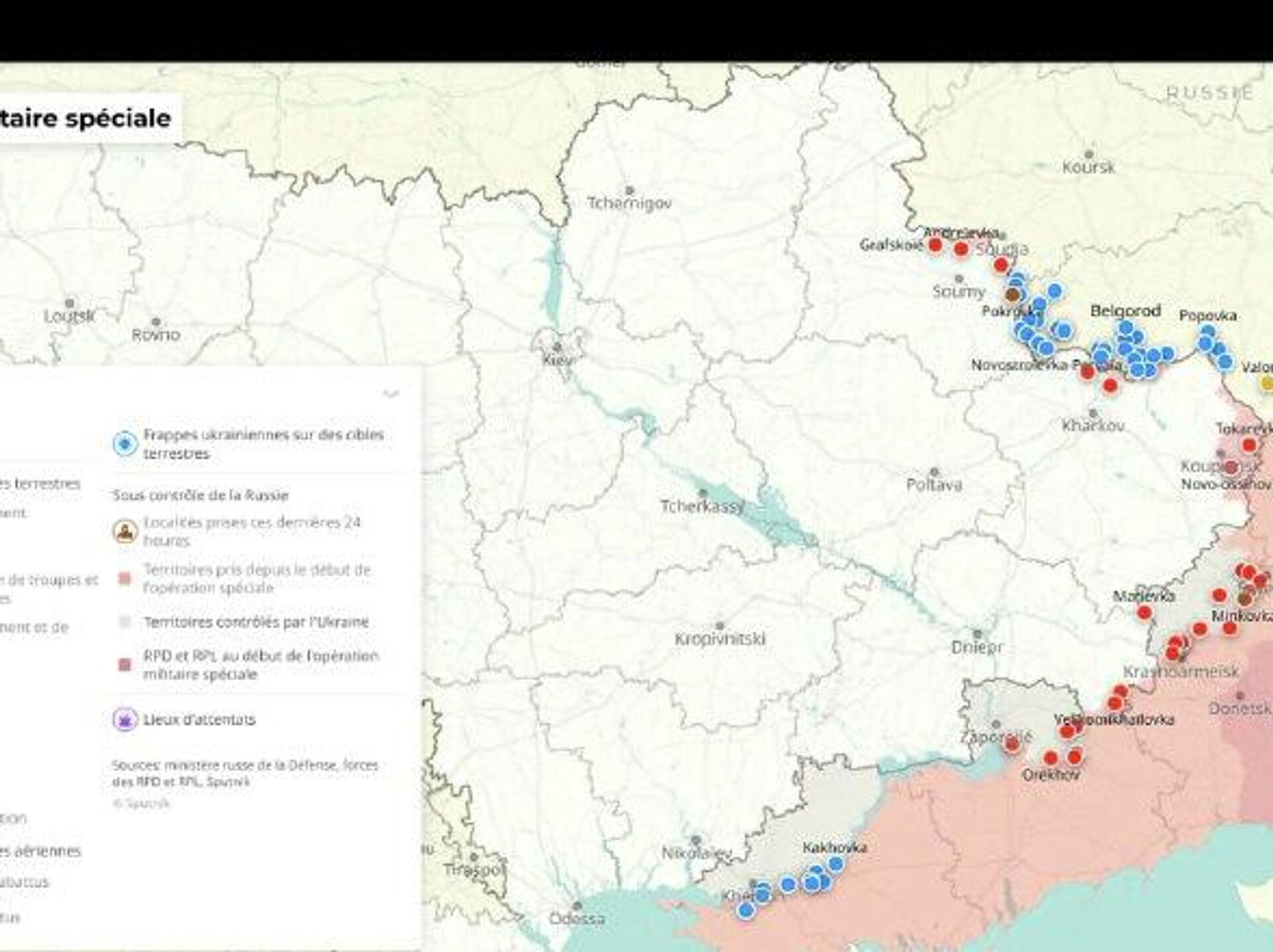Click the Lieux d'attentats purple legend icon
1273x952 pixels.
(125, 719)
